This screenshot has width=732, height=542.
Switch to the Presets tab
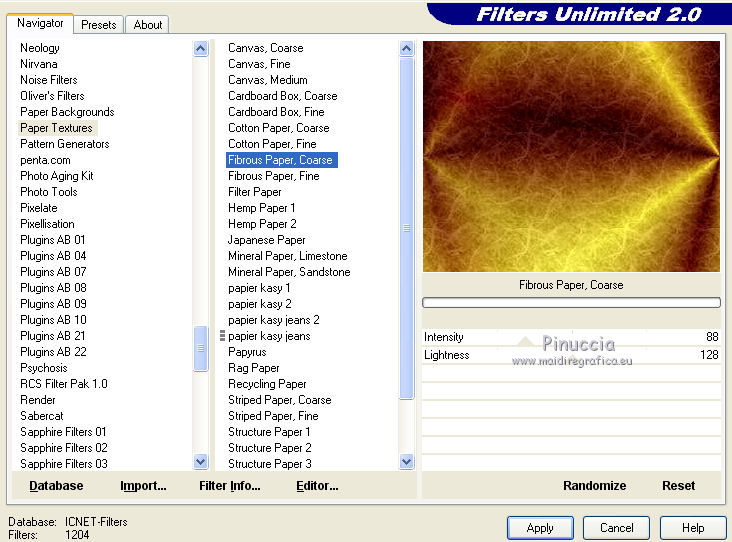click(99, 24)
